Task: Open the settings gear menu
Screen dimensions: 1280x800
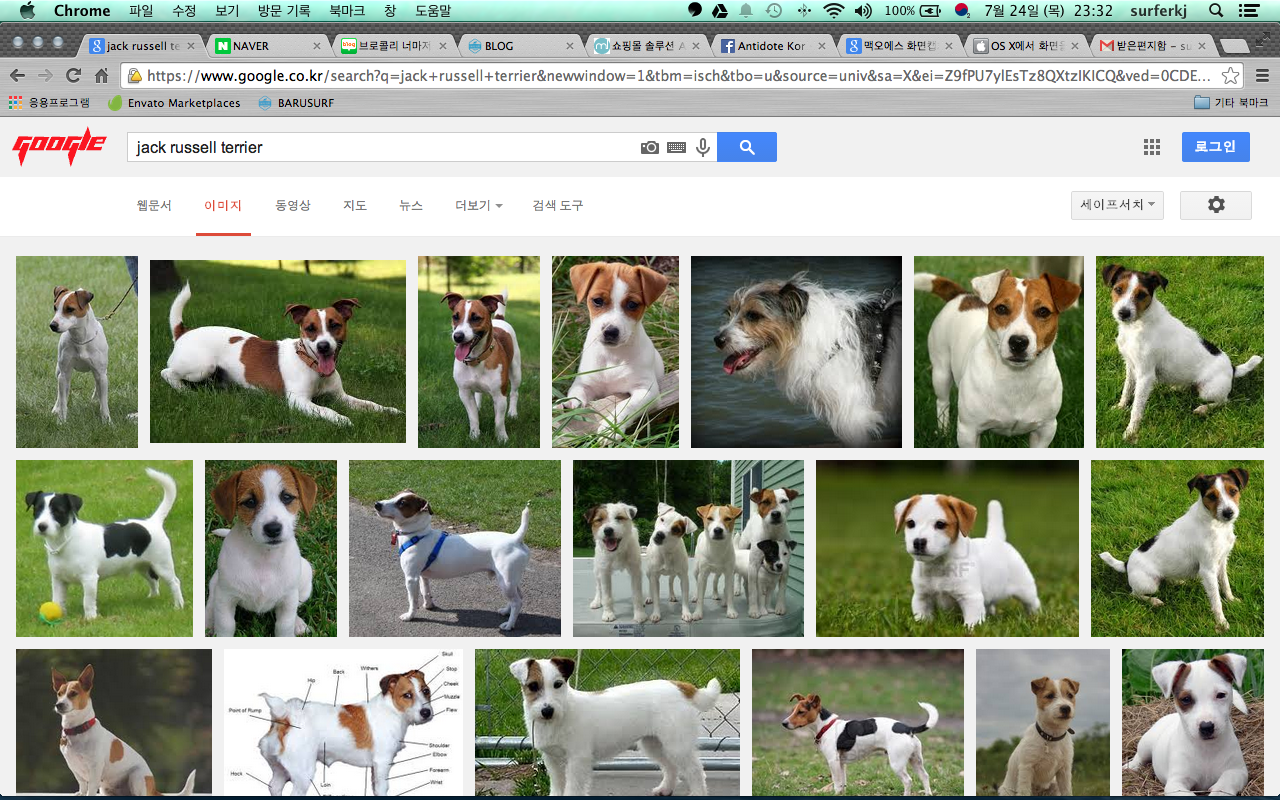Action: (x=1215, y=205)
